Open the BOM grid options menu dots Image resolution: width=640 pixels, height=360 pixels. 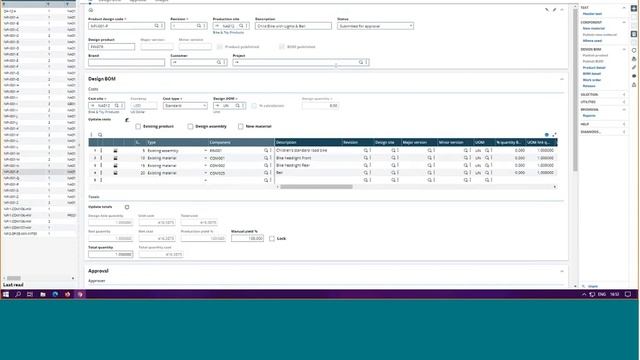coord(91,135)
